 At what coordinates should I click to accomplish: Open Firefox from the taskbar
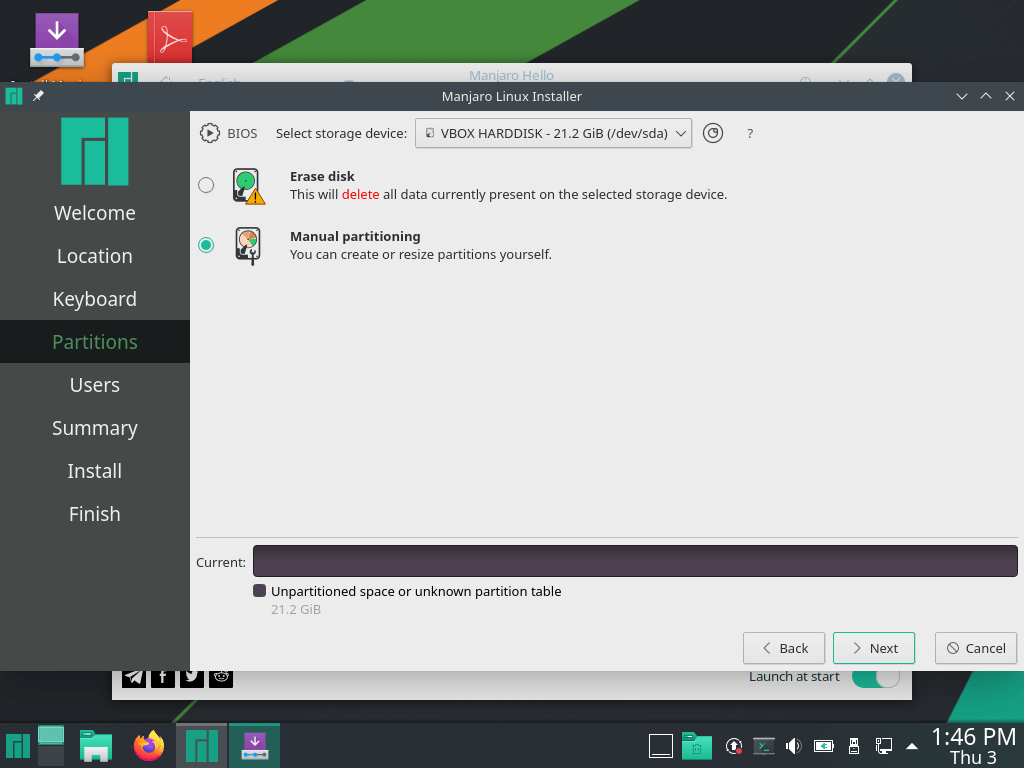[x=149, y=745]
